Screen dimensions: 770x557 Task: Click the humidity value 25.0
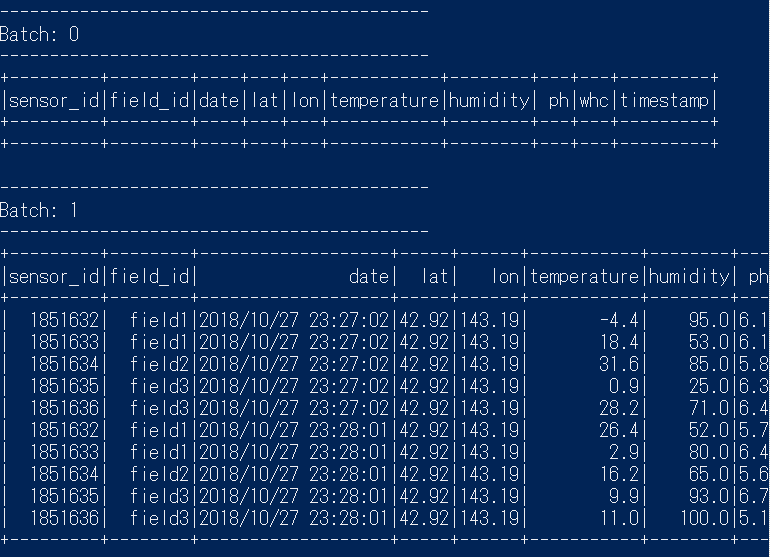click(709, 387)
